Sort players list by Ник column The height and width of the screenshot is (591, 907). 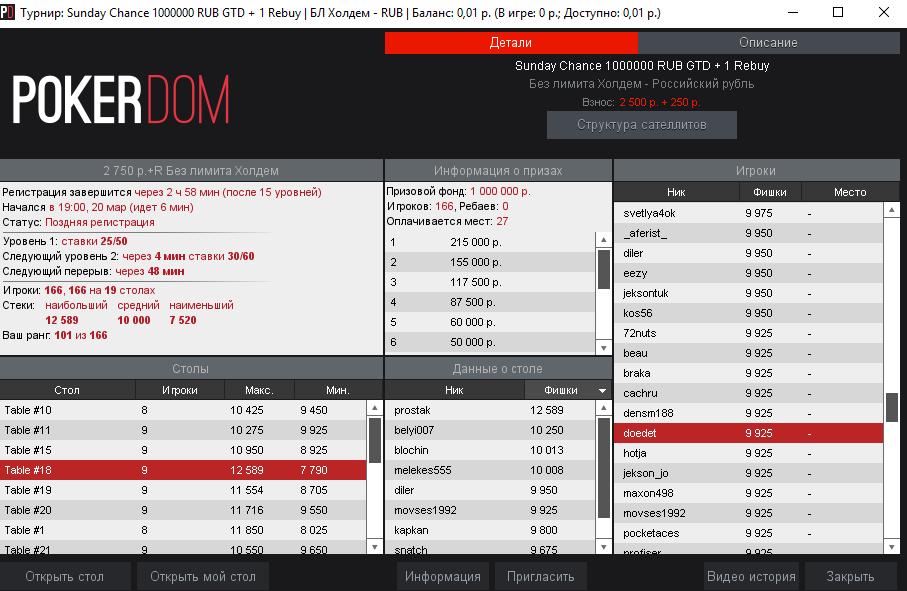pyautogui.click(x=676, y=193)
